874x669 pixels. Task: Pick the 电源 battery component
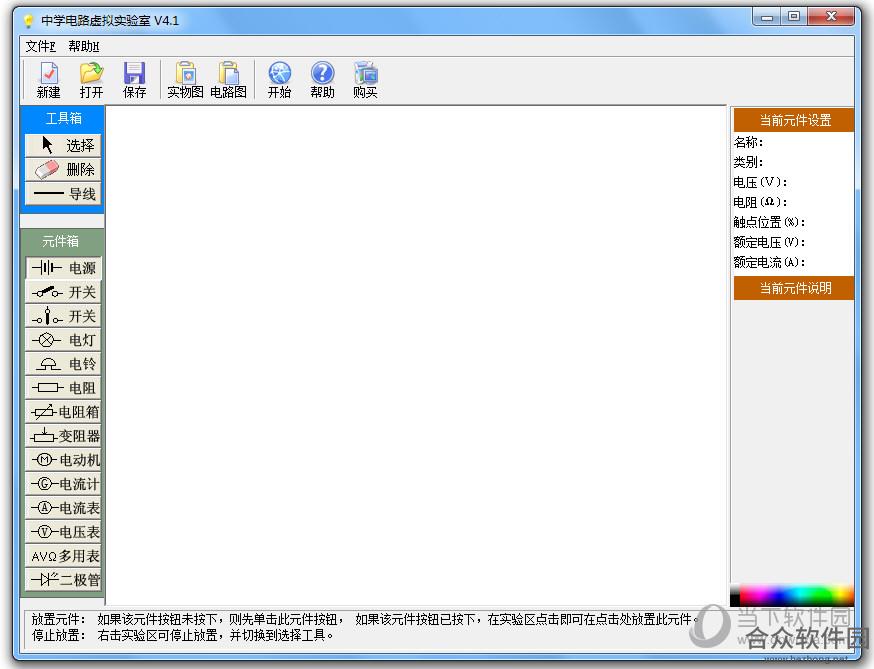pos(64,268)
